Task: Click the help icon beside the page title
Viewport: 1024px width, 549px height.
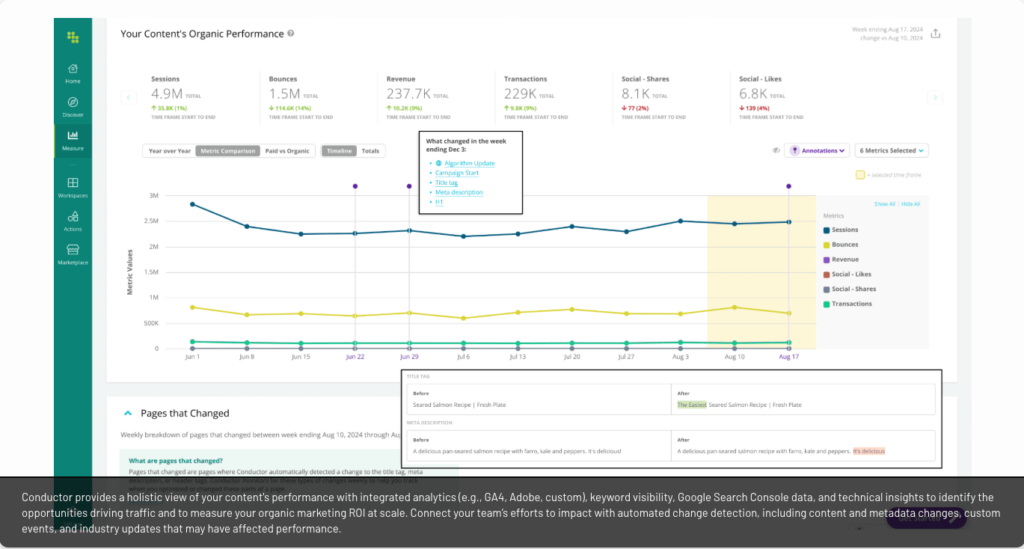Action: (291, 33)
